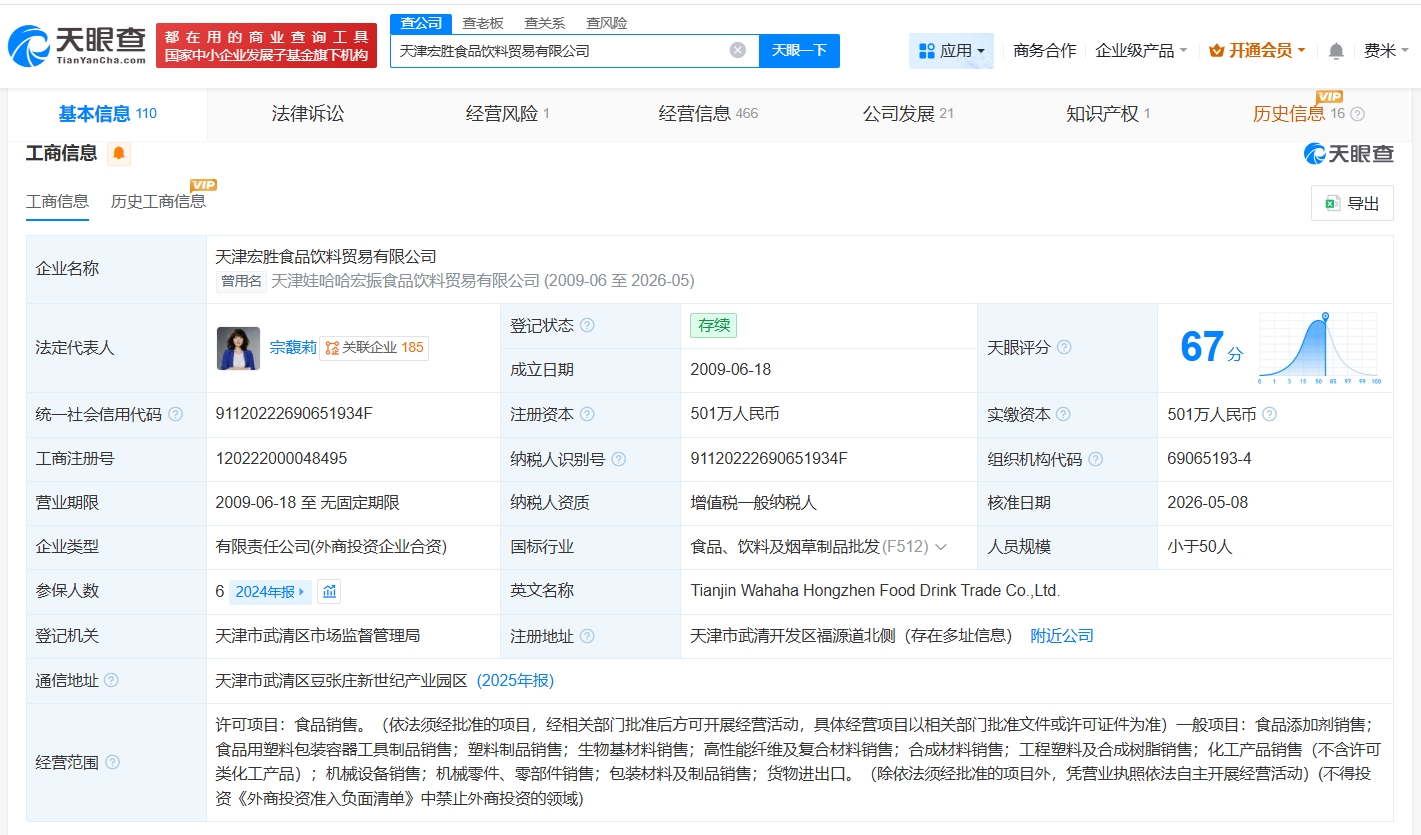
Task: Switch to the 查关系 search tab
Action: pos(544,23)
